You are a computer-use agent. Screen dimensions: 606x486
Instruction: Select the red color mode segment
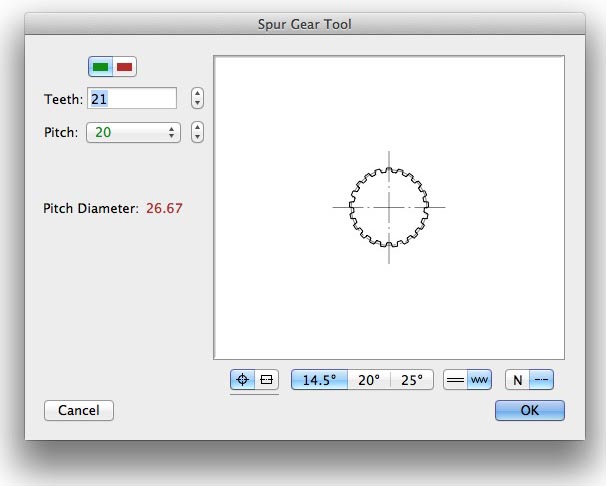pyautogui.click(x=124, y=66)
